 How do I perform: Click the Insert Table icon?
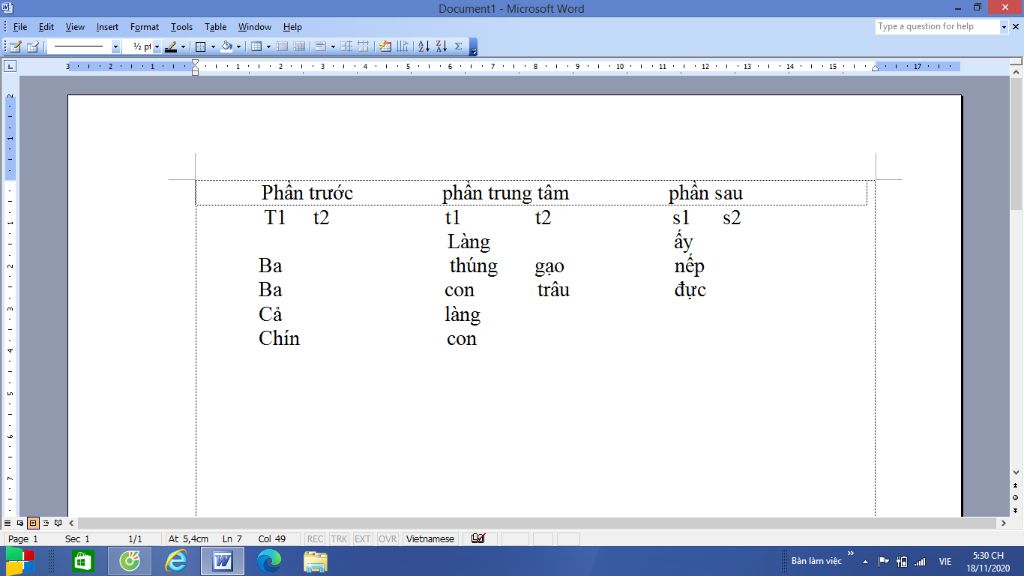[x=257, y=46]
